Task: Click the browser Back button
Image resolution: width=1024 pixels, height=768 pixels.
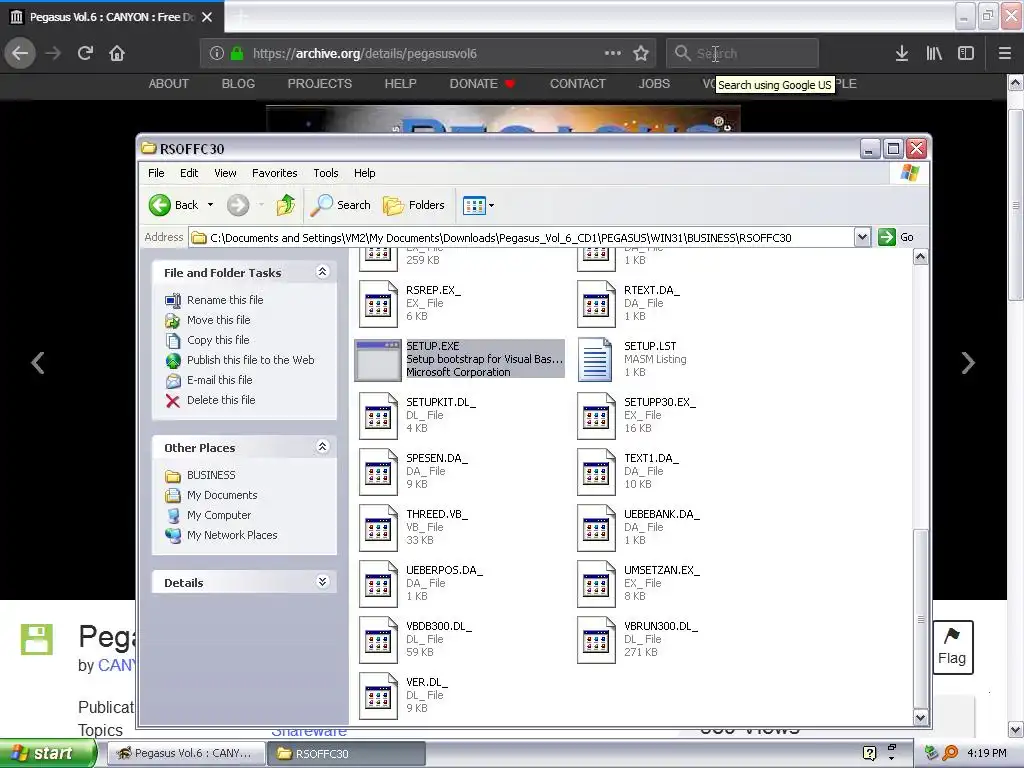Action: tap(20, 53)
